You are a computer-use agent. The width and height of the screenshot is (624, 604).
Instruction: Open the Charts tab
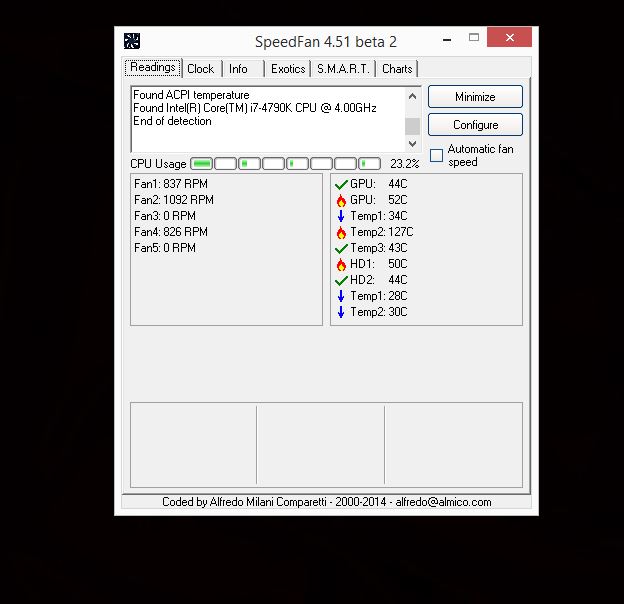pyautogui.click(x=397, y=69)
